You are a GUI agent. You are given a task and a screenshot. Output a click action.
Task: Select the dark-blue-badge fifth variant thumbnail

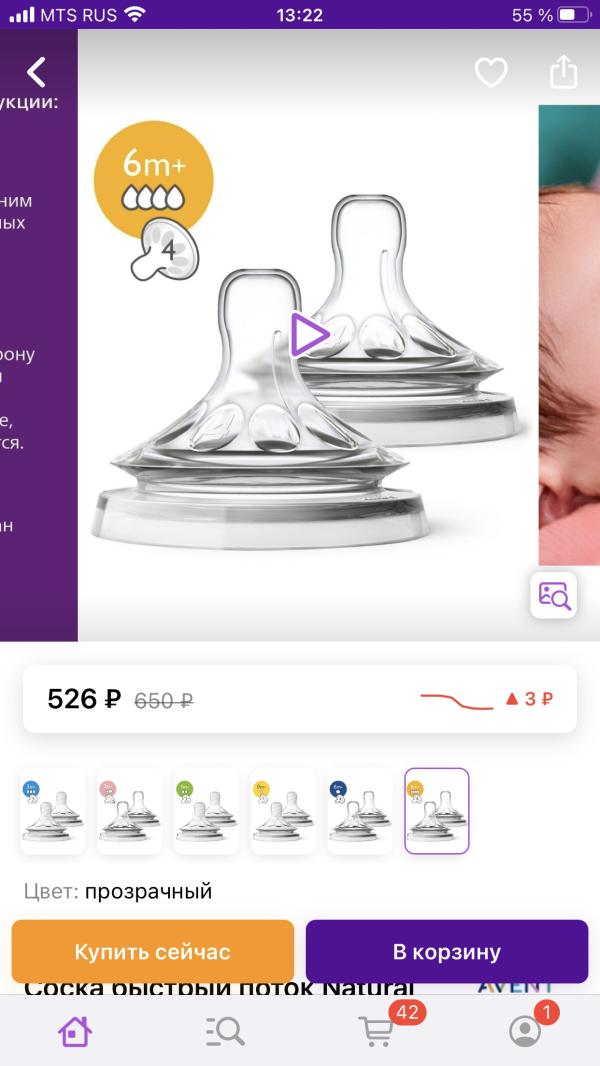(359, 811)
